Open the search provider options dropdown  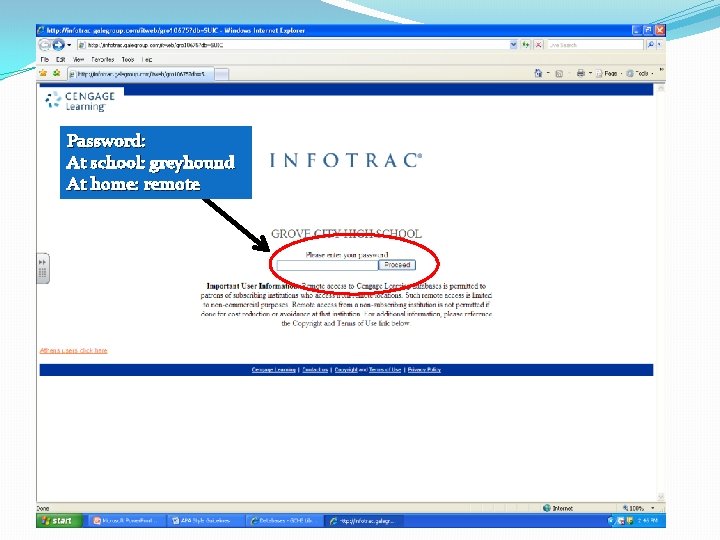pos(659,45)
